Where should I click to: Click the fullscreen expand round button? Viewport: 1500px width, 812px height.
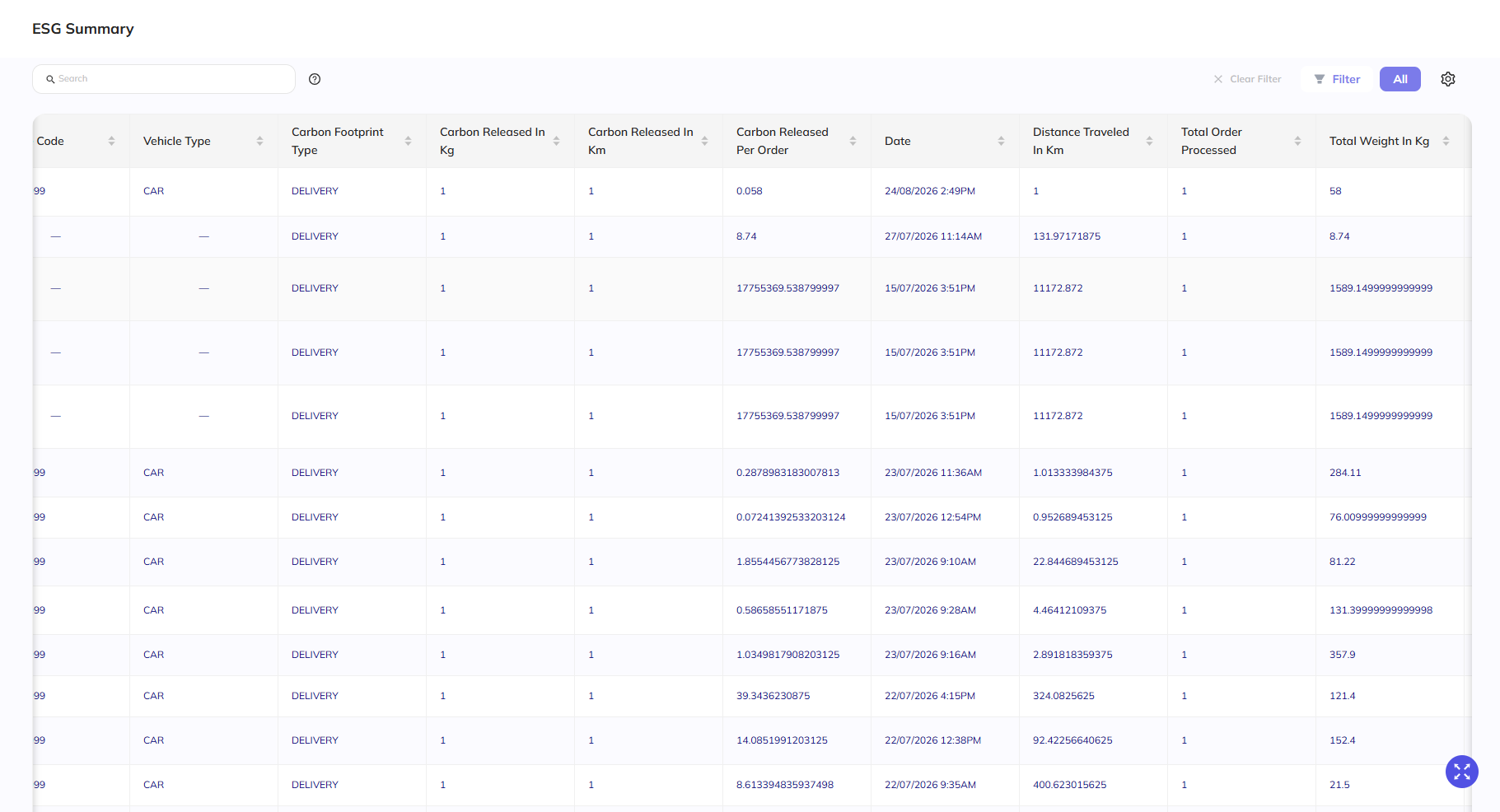pyautogui.click(x=1462, y=772)
